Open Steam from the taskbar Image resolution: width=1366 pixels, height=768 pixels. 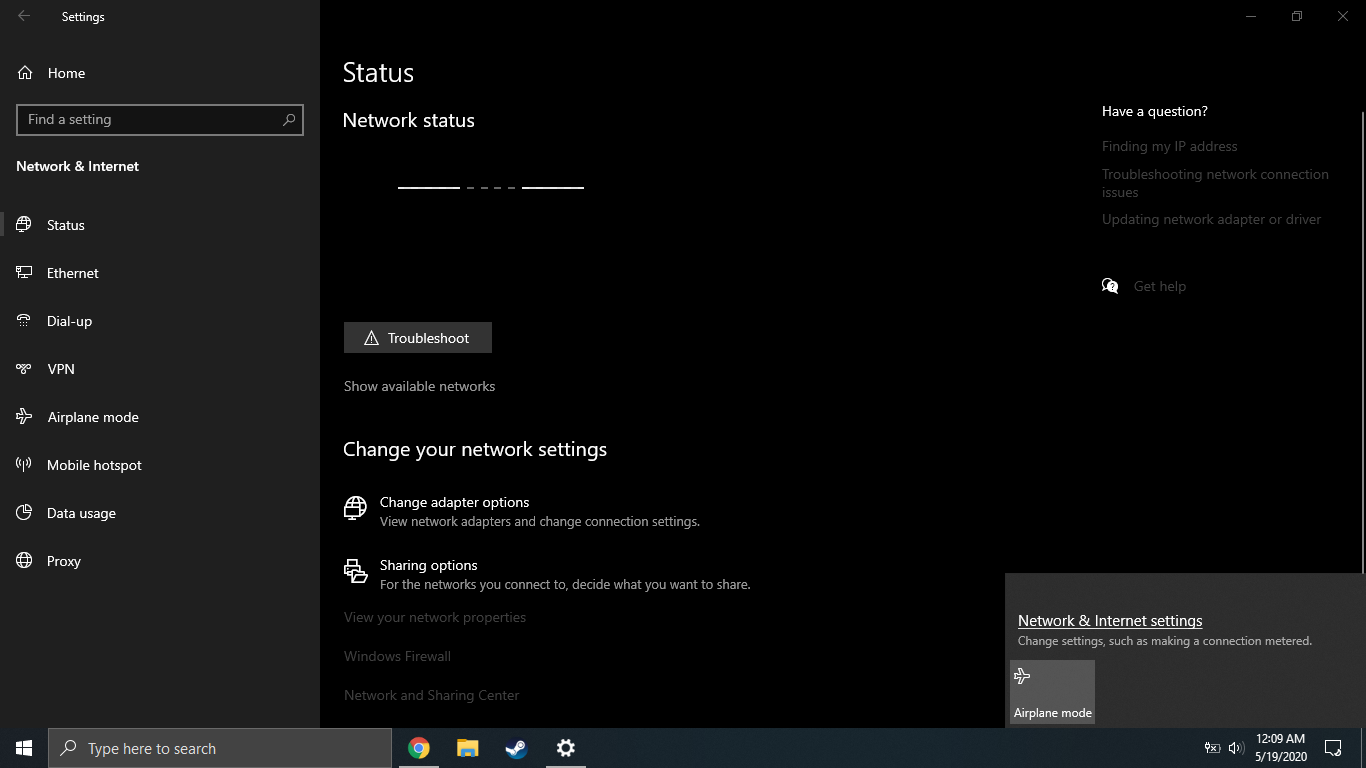point(516,748)
